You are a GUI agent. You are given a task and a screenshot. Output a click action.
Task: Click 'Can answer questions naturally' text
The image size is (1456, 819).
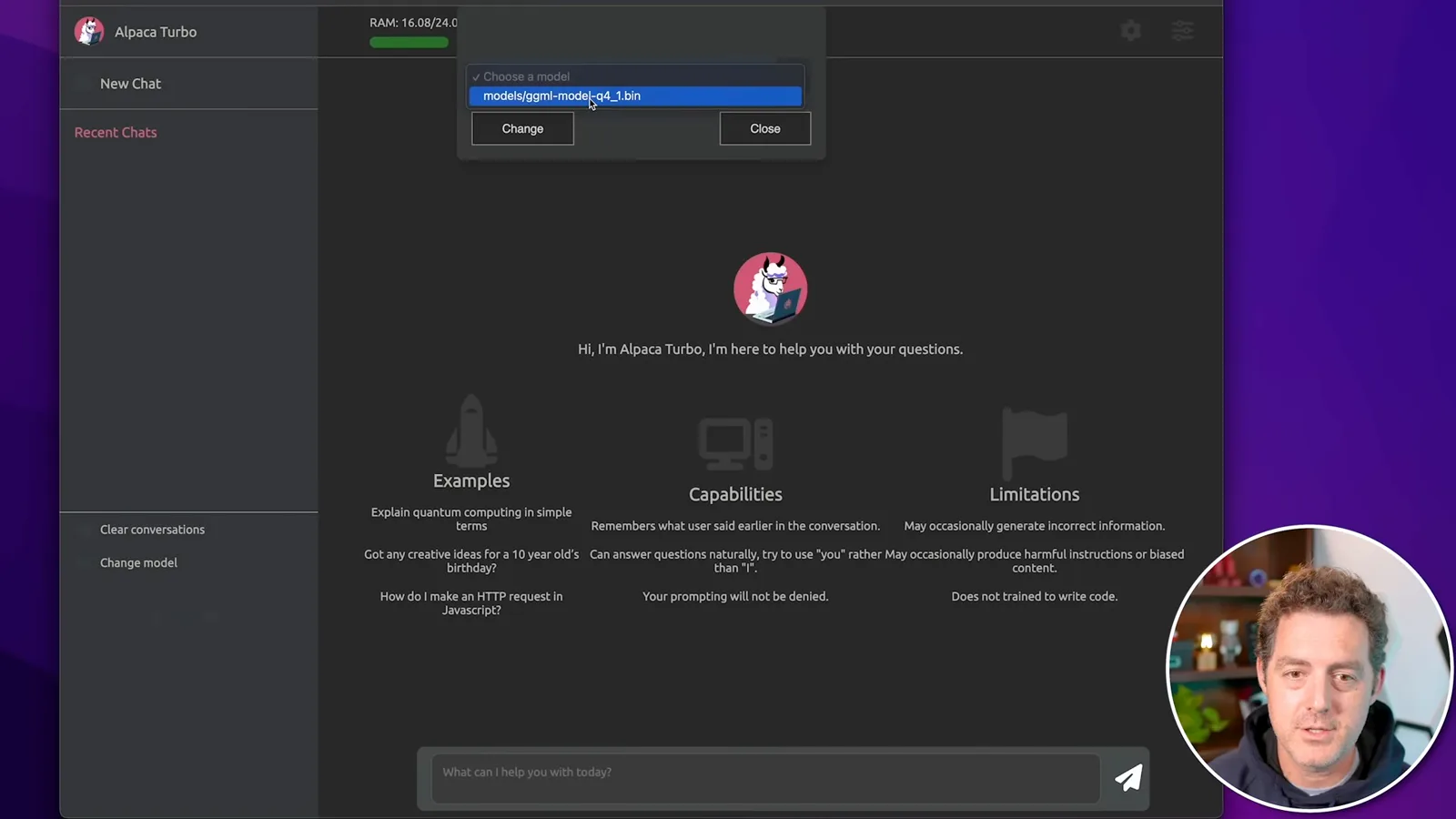click(x=735, y=561)
